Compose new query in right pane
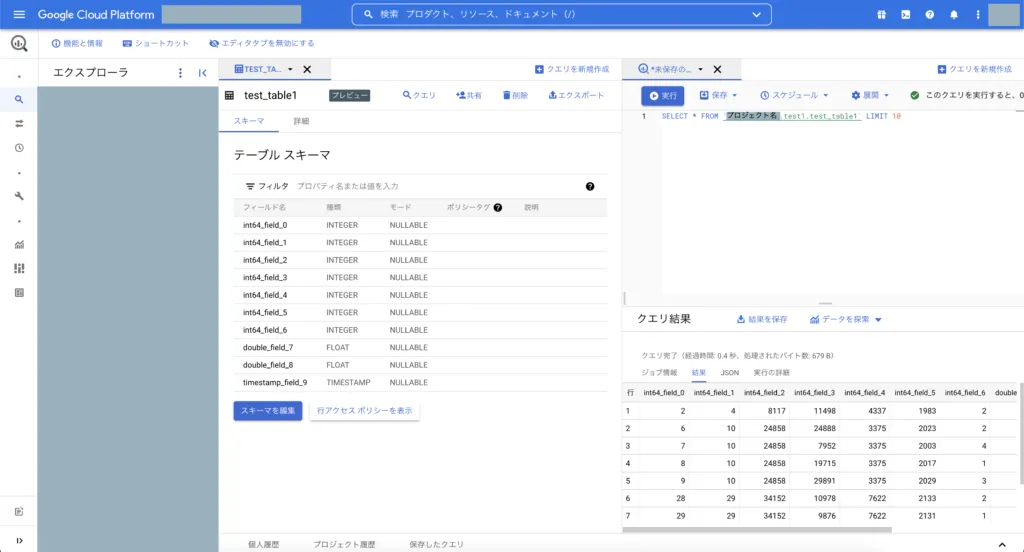This screenshot has width=1024, height=552. (x=974, y=69)
